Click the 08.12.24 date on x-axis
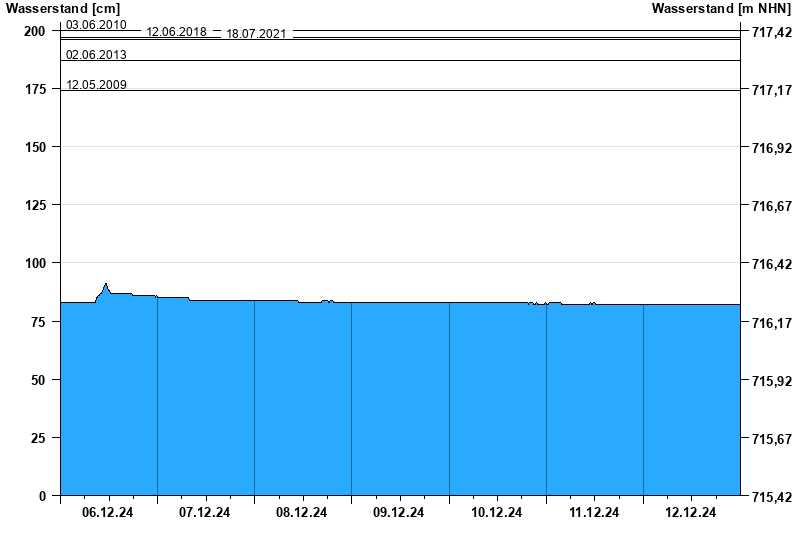 click(302, 512)
